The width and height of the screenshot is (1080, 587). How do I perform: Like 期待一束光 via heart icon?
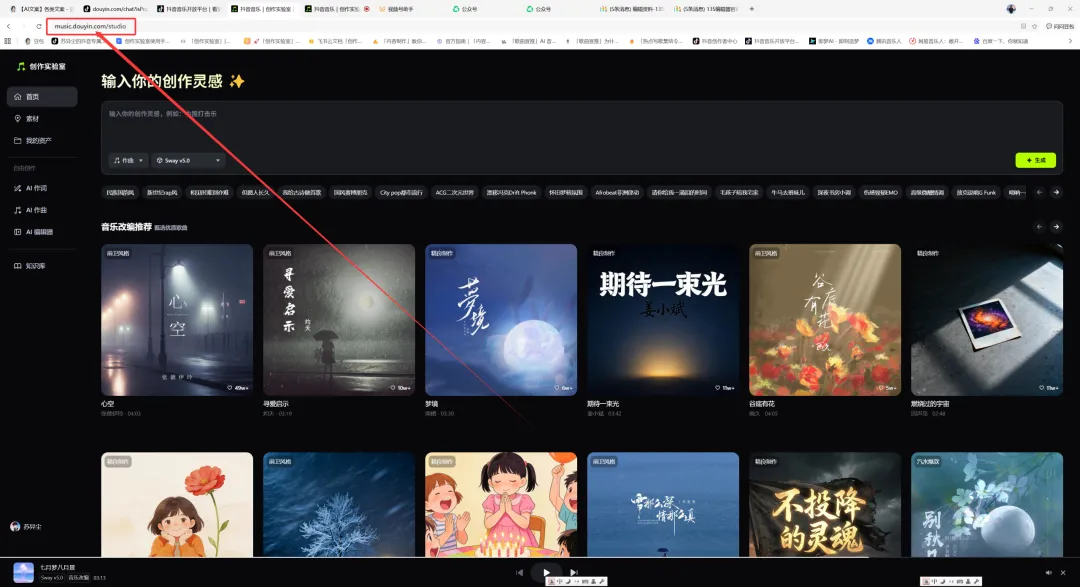point(717,388)
